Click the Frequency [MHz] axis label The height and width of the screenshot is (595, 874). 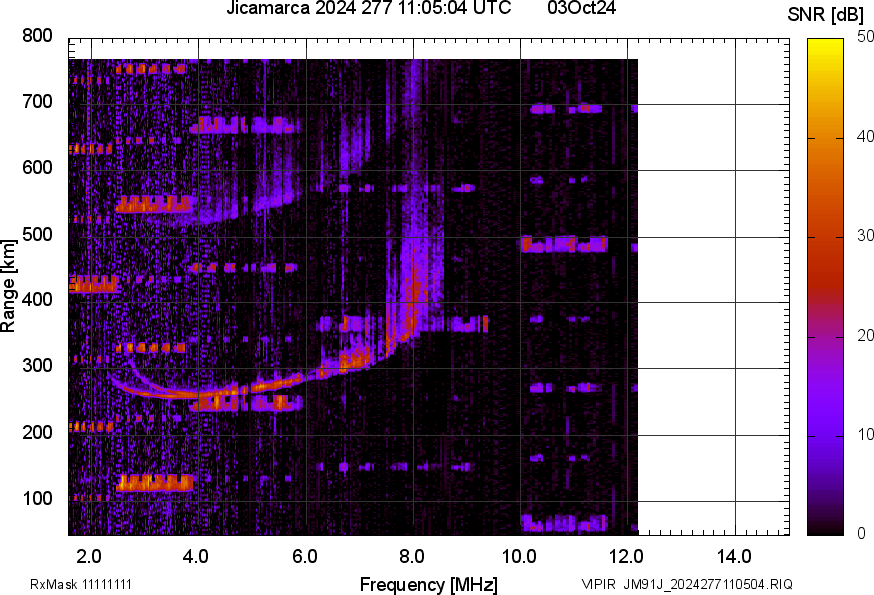[x=428, y=584]
